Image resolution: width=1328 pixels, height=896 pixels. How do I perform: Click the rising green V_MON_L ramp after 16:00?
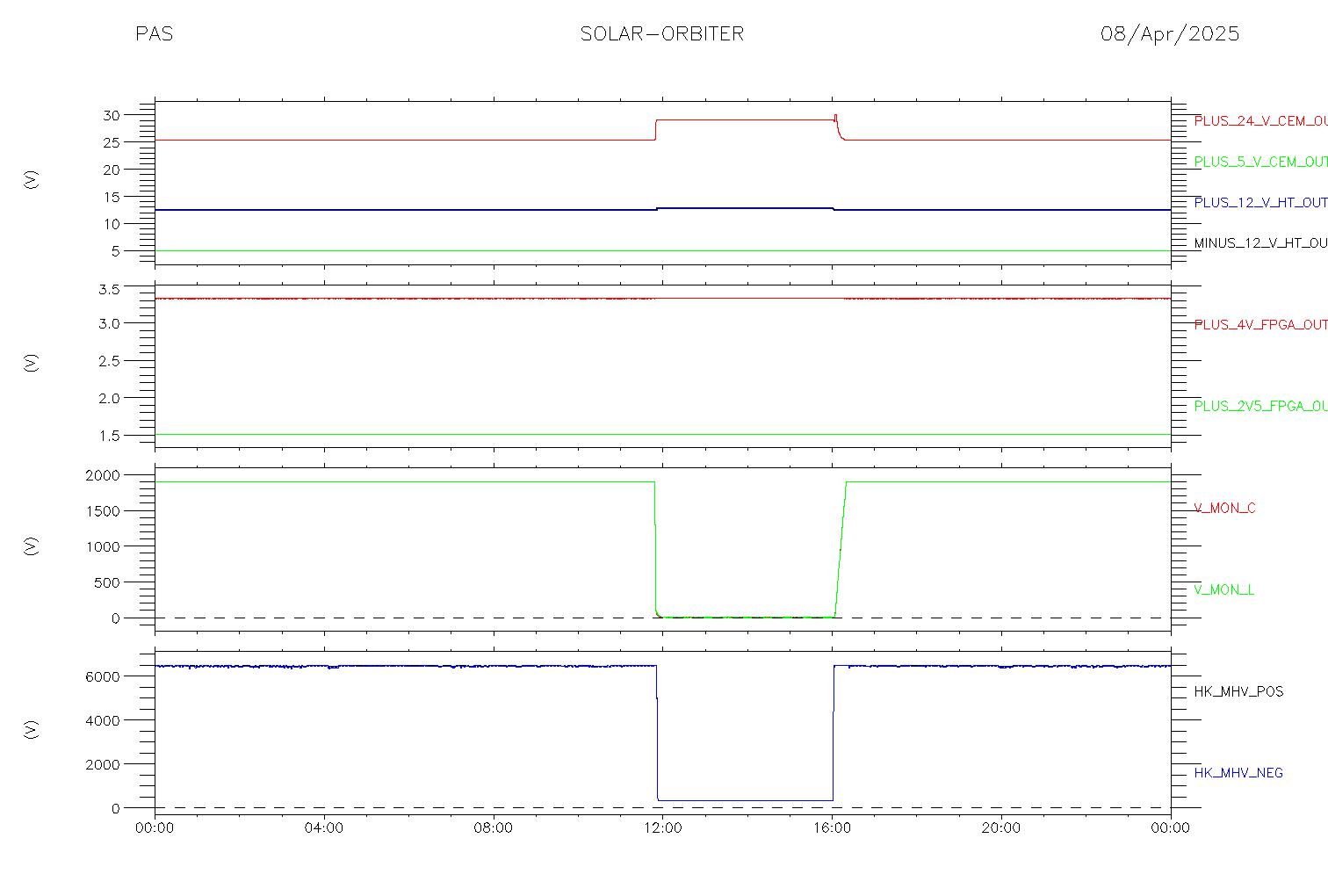[x=841, y=549]
